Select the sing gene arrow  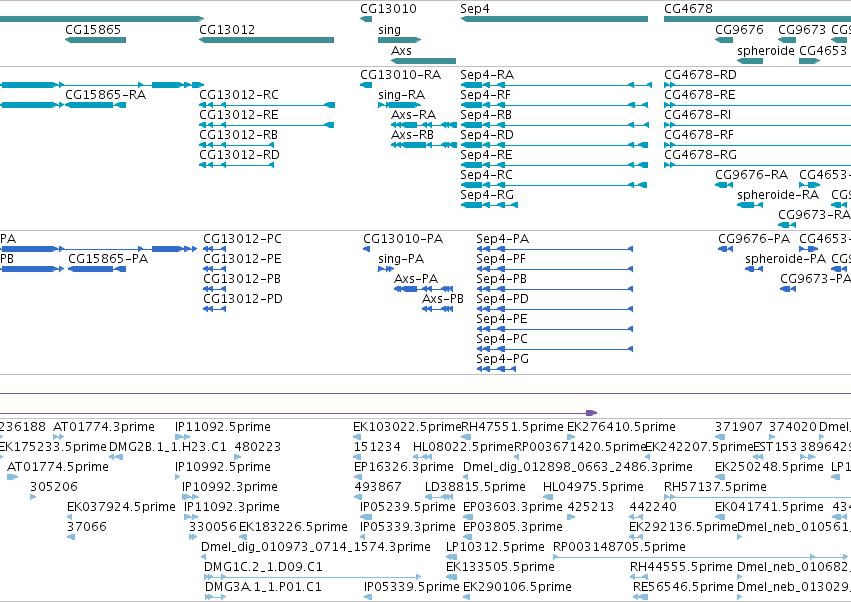click(x=399, y=40)
